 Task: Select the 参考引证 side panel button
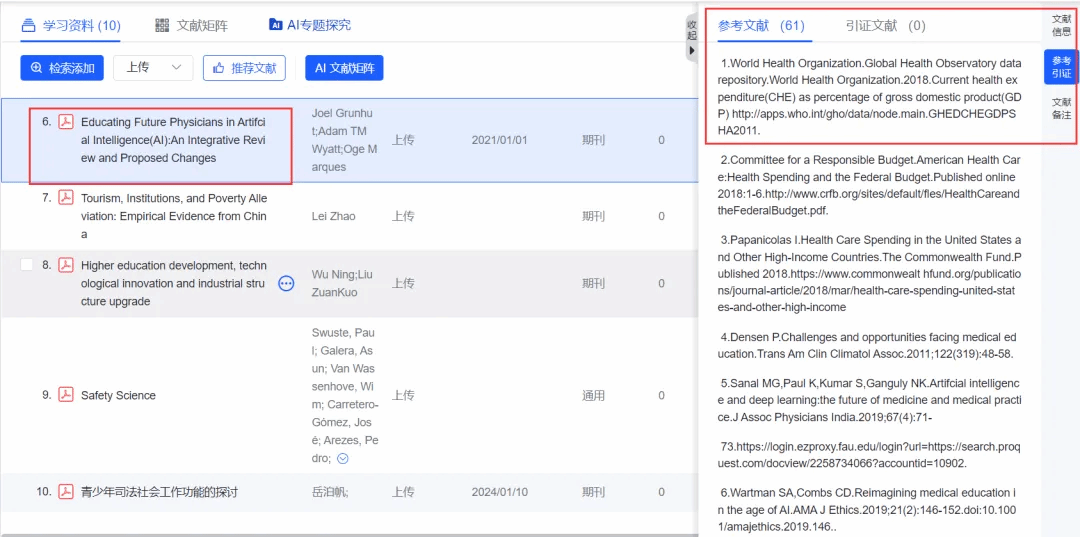coord(1061,67)
